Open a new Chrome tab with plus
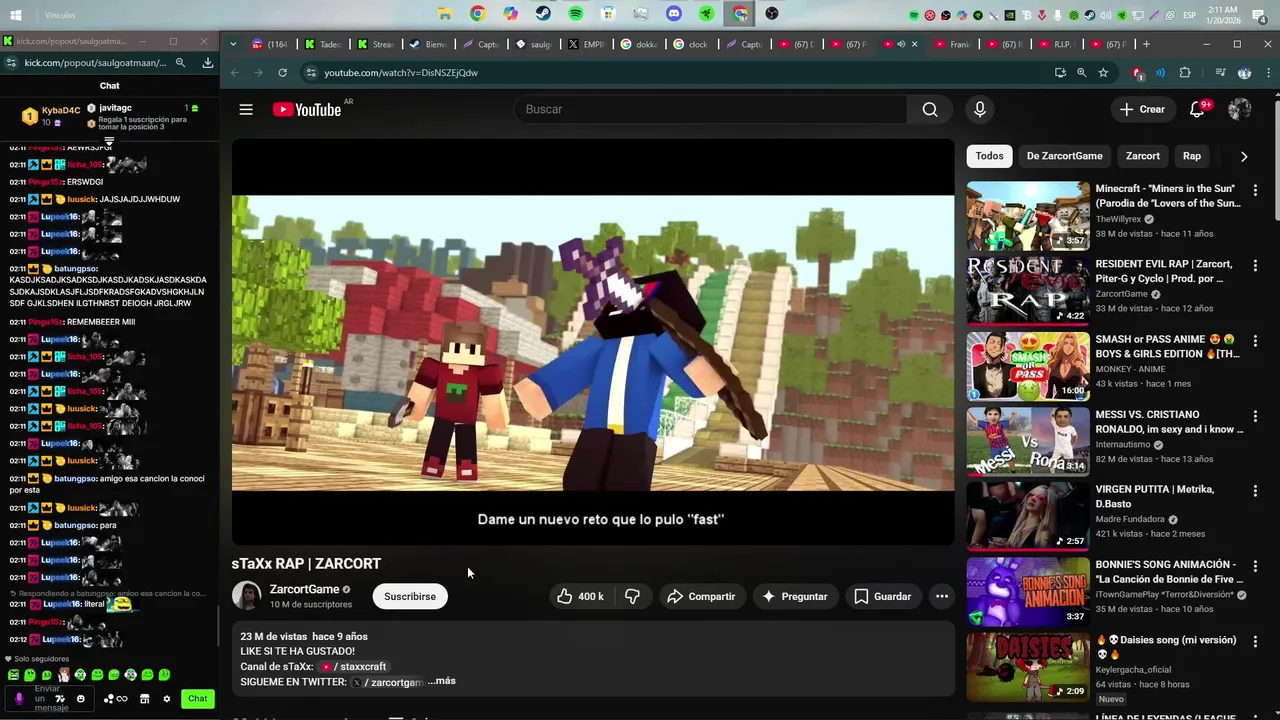1280x720 pixels. point(1146,44)
